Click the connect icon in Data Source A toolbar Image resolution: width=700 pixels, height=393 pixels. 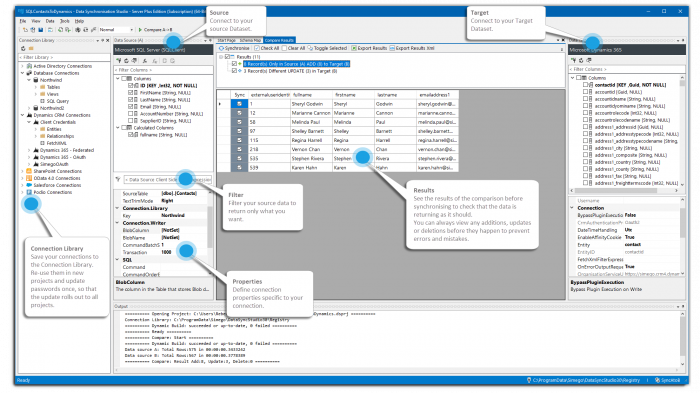pos(119,61)
